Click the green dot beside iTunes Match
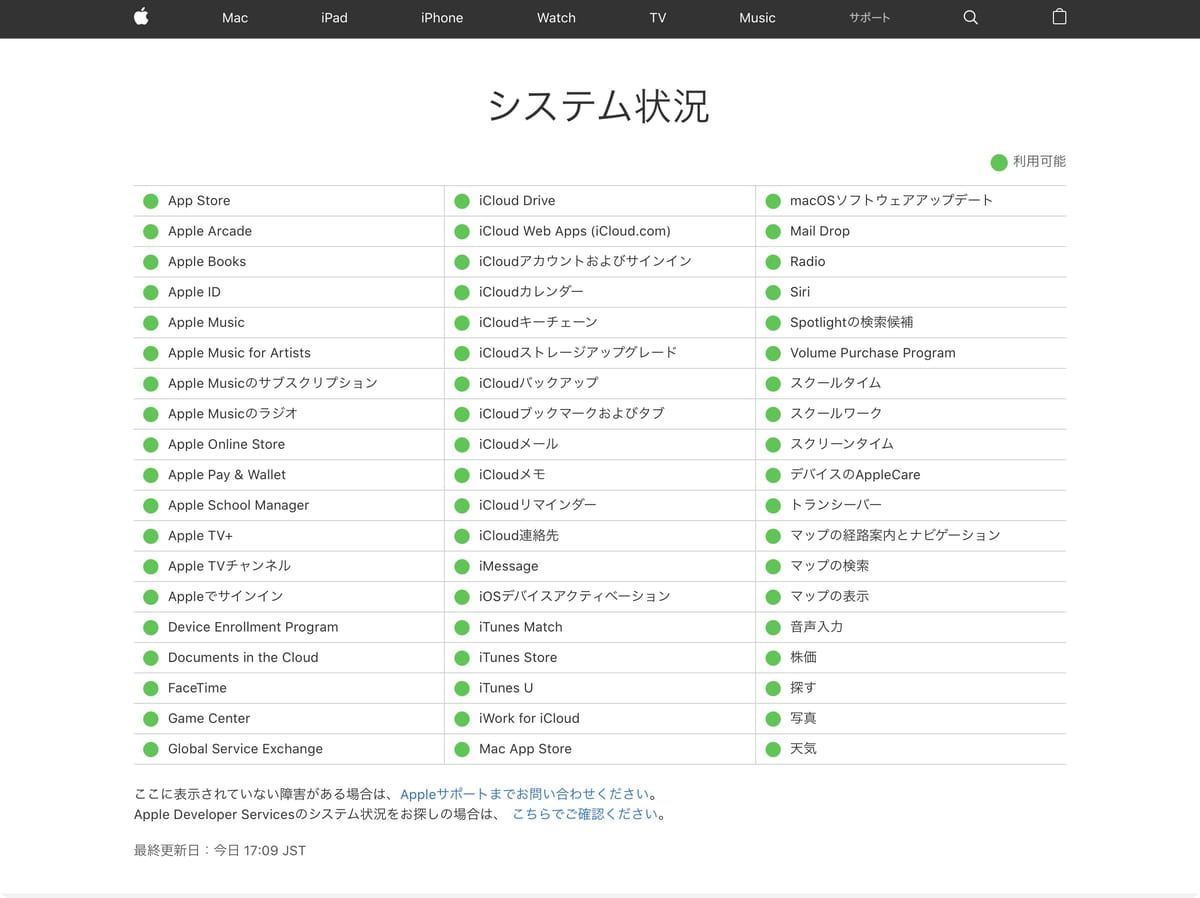 [461, 628]
